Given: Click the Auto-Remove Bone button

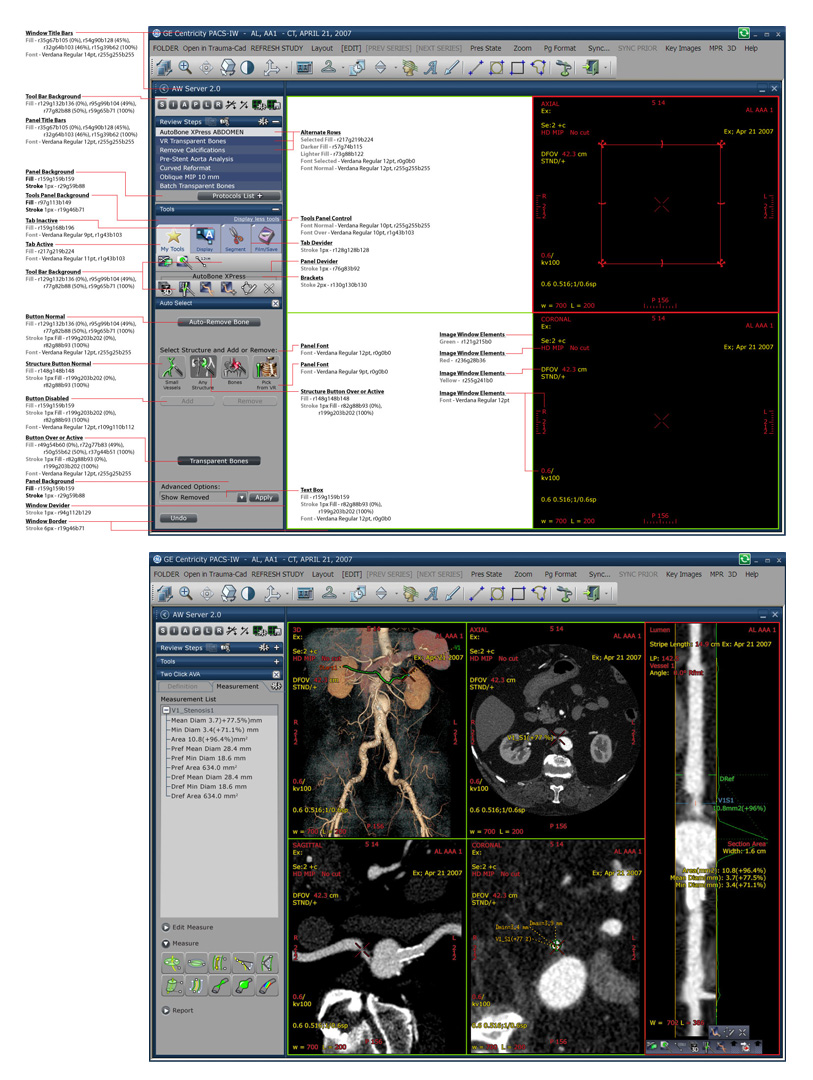Looking at the screenshot, I should click(219, 322).
